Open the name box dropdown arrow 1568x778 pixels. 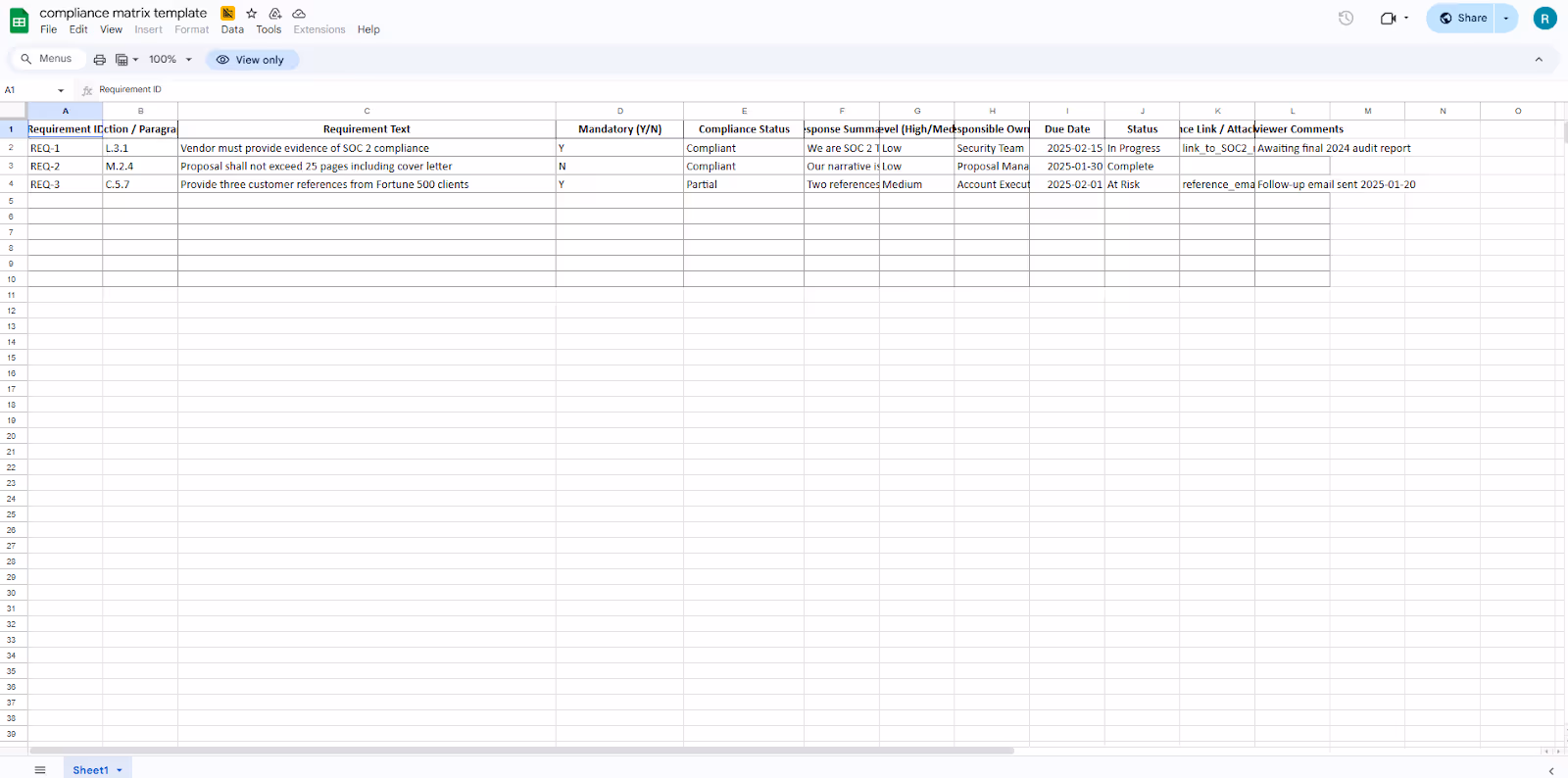61,90
